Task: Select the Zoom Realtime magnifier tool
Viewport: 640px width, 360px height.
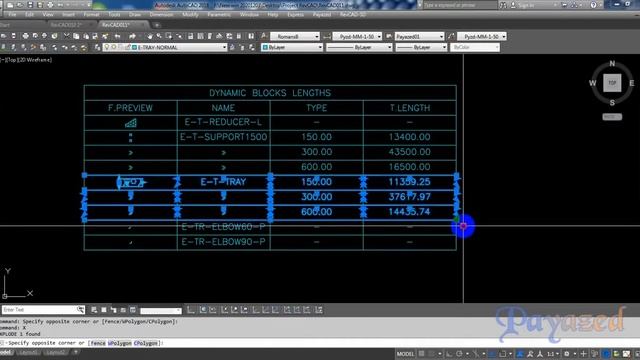Action: click(x=159, y=36)
